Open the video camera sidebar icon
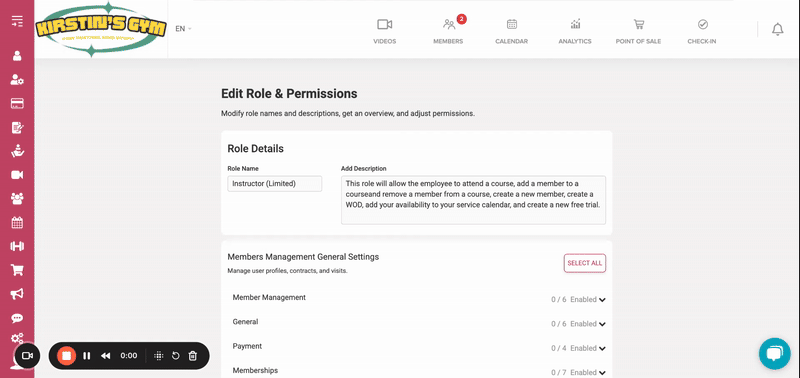Viewport: 800px width, 378px height. coord(17,175)
